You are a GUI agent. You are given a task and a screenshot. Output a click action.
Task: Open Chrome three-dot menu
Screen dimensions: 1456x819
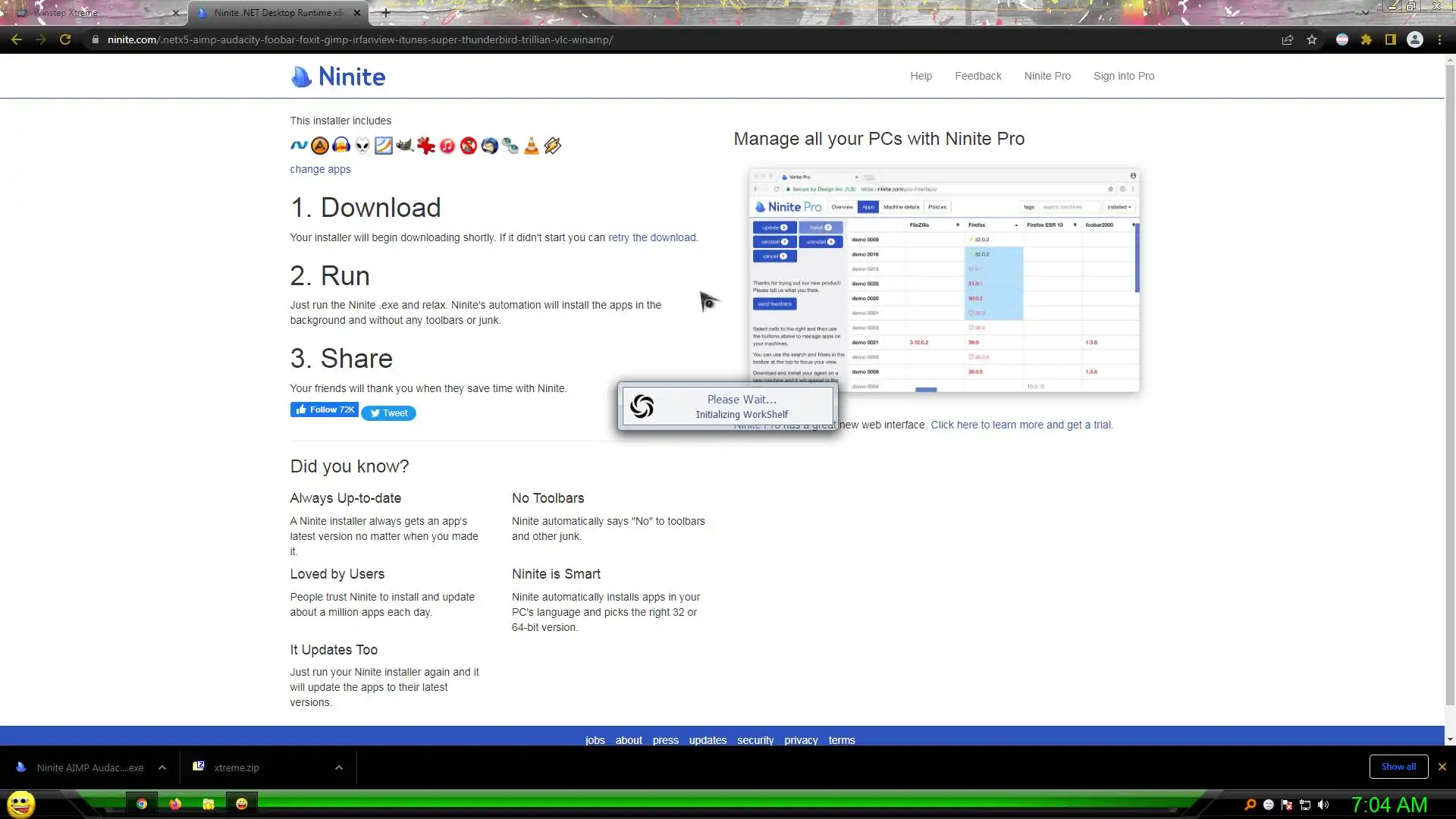click(1439, 39)
